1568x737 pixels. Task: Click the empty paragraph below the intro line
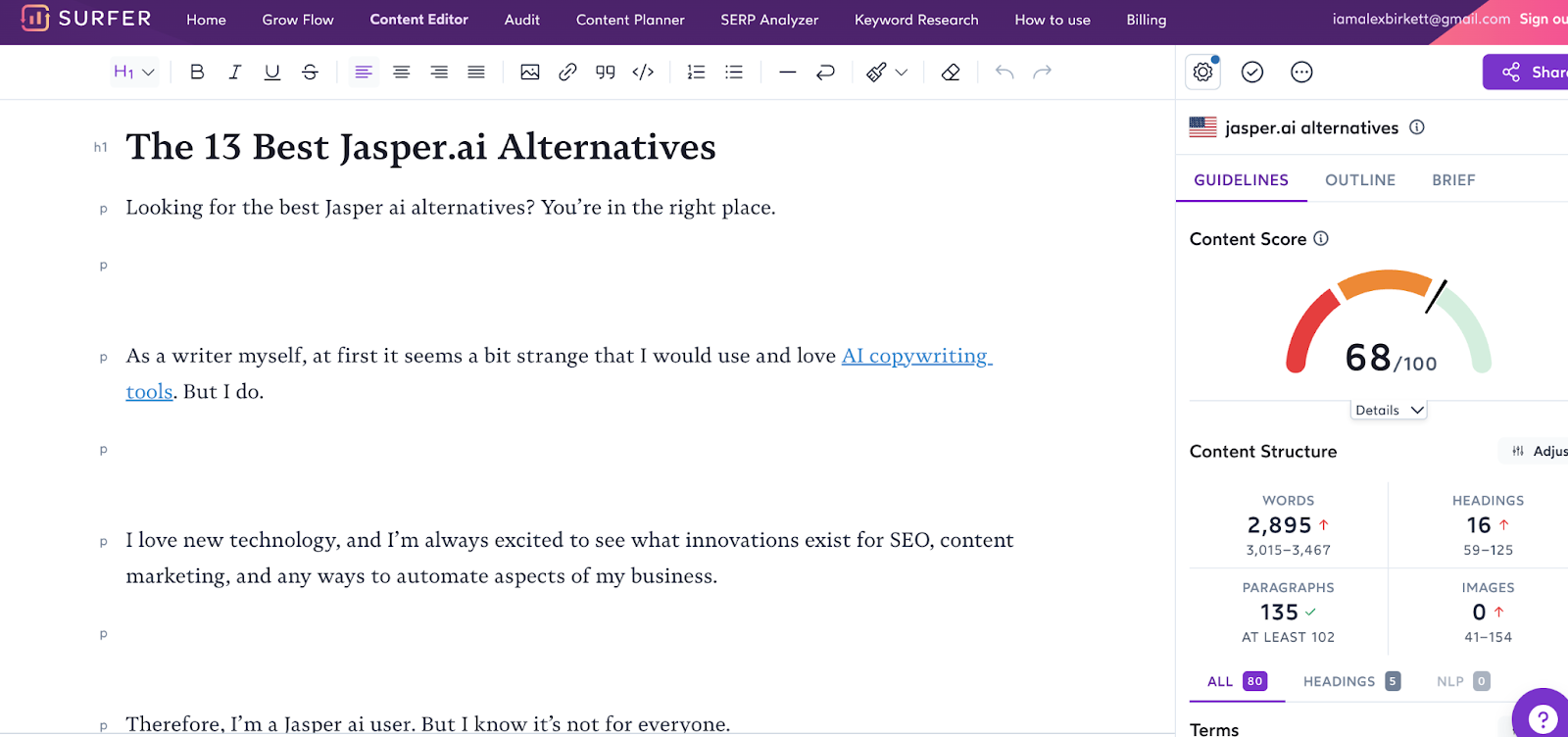tap(568, 266)
